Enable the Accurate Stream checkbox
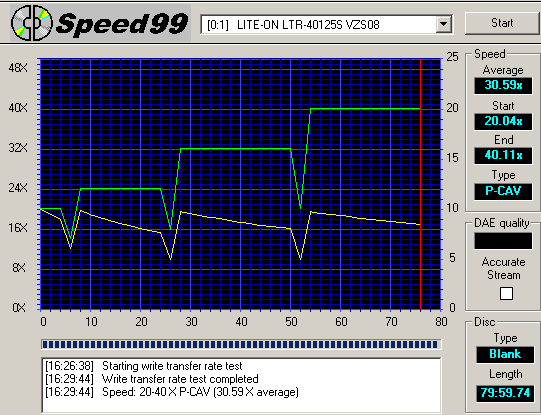This screenshot has width=541, height=415. [x=506, y=294]
